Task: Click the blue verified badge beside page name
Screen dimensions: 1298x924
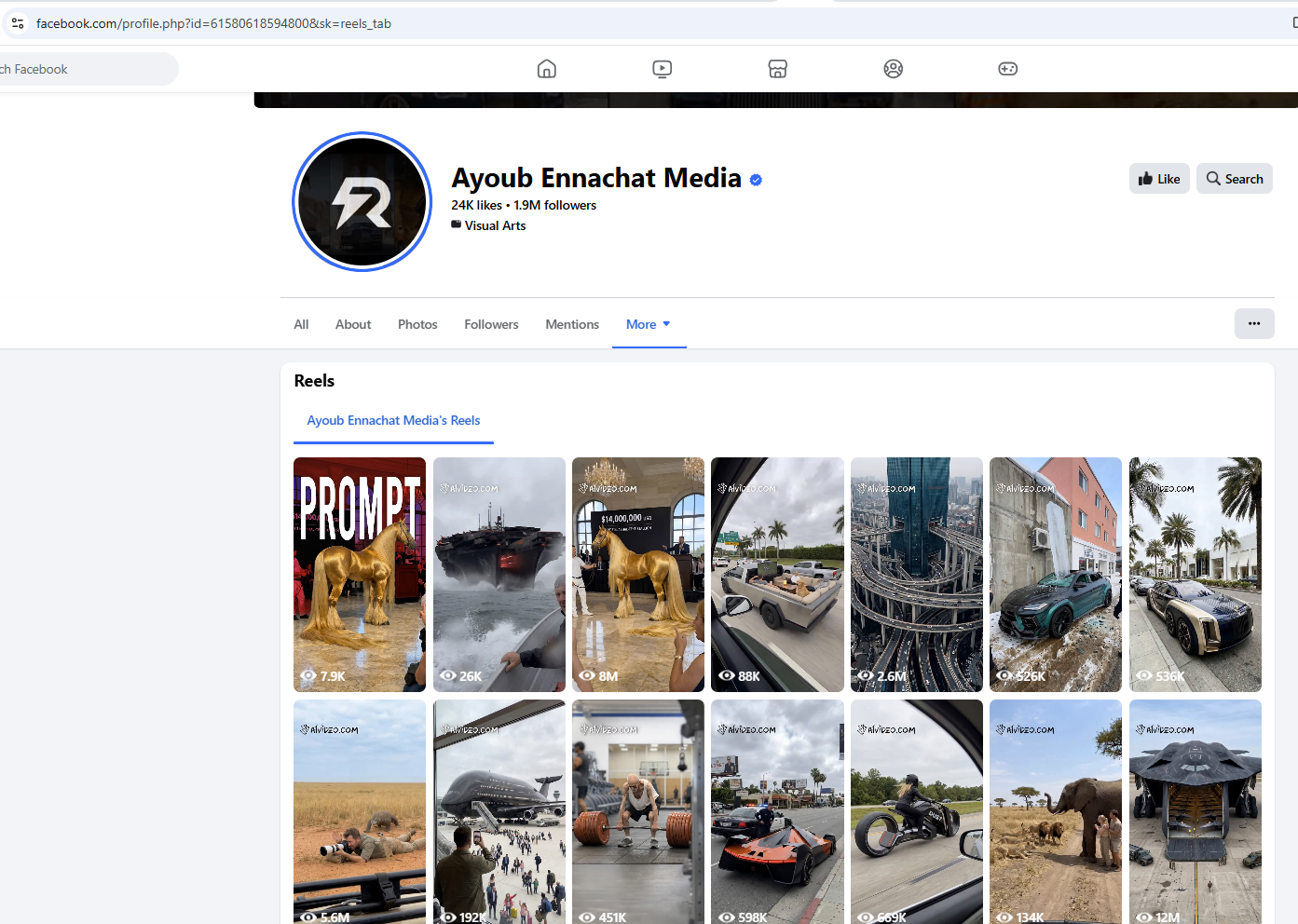Action: (756, 180)
